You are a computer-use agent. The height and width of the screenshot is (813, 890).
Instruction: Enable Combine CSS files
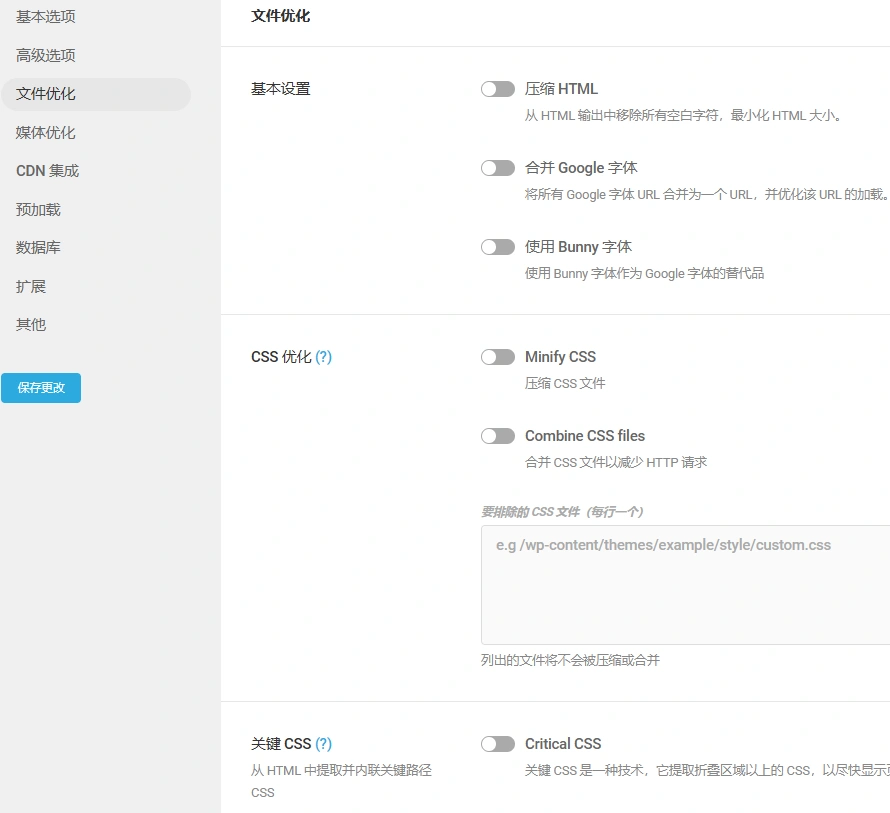pos(497,435)
